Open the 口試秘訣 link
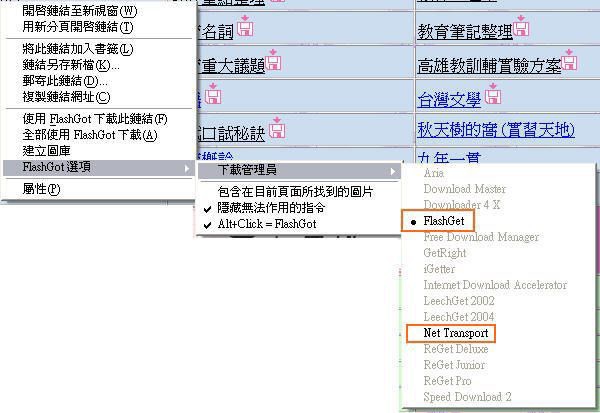This screenshot has height=413, width=600. (x=231, y=133)
